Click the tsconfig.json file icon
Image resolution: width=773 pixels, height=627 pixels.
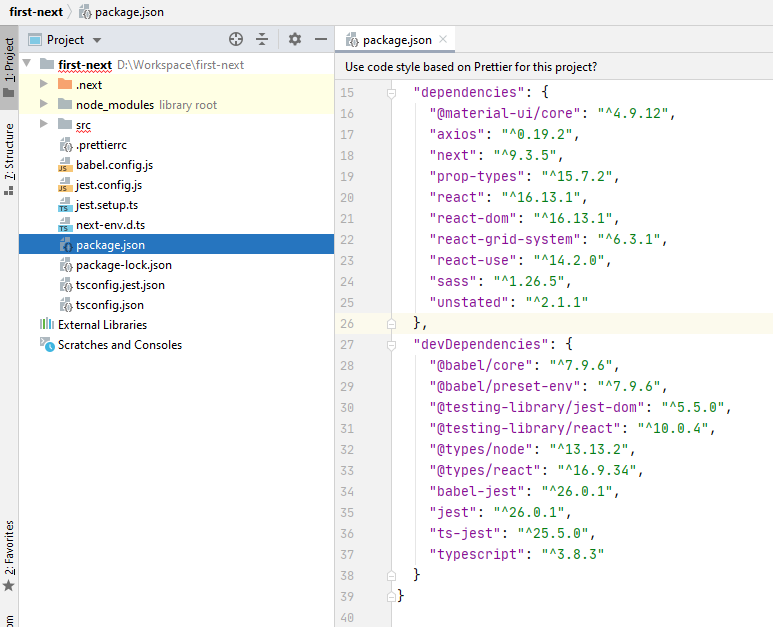[x=66, y=305]
